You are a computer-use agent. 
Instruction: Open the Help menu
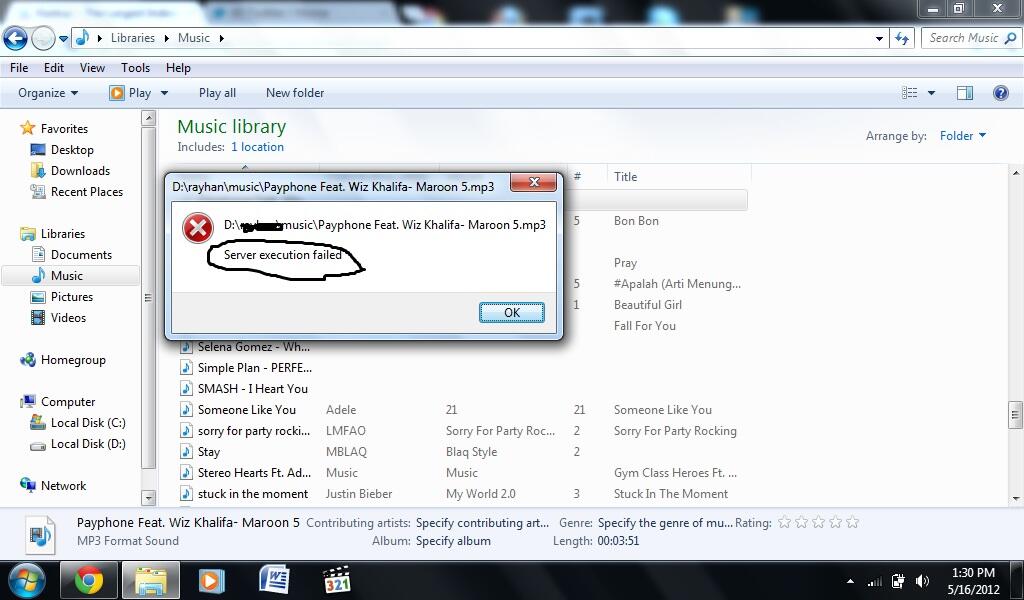tap(178, 68)
